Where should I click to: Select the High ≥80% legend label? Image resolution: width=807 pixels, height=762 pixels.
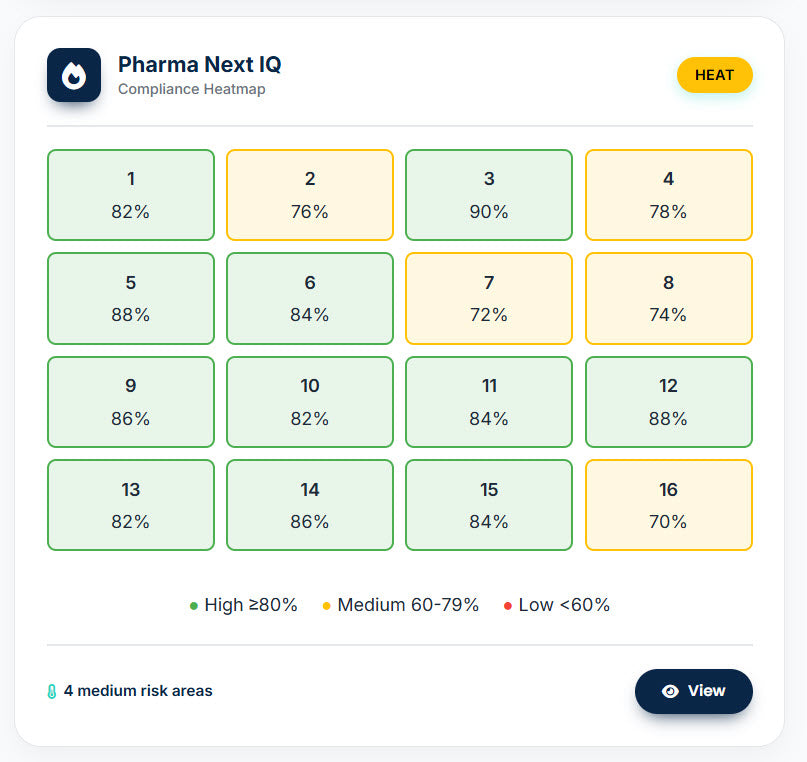tap(250, 605)
